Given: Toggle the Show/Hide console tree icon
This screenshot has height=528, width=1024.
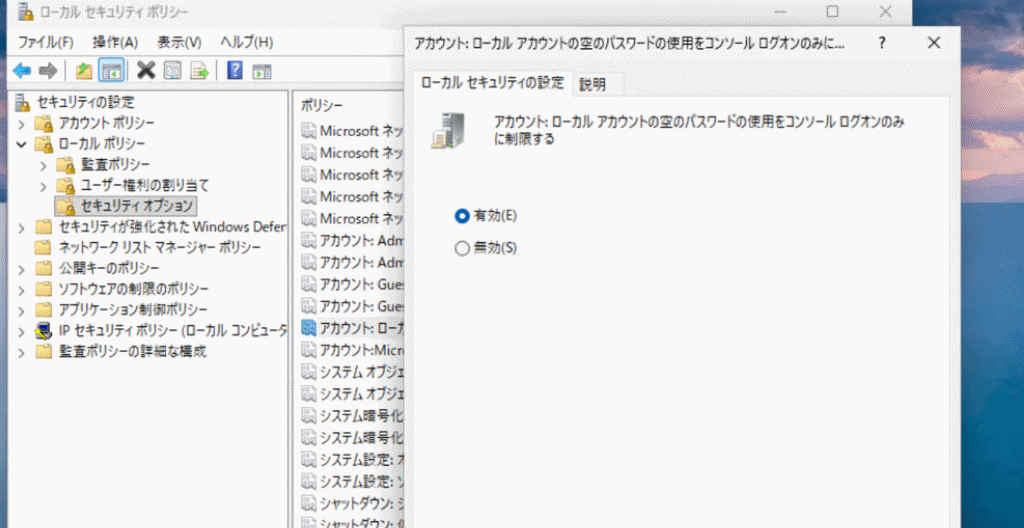Looking at the screenshot, I should coord(111,70).
